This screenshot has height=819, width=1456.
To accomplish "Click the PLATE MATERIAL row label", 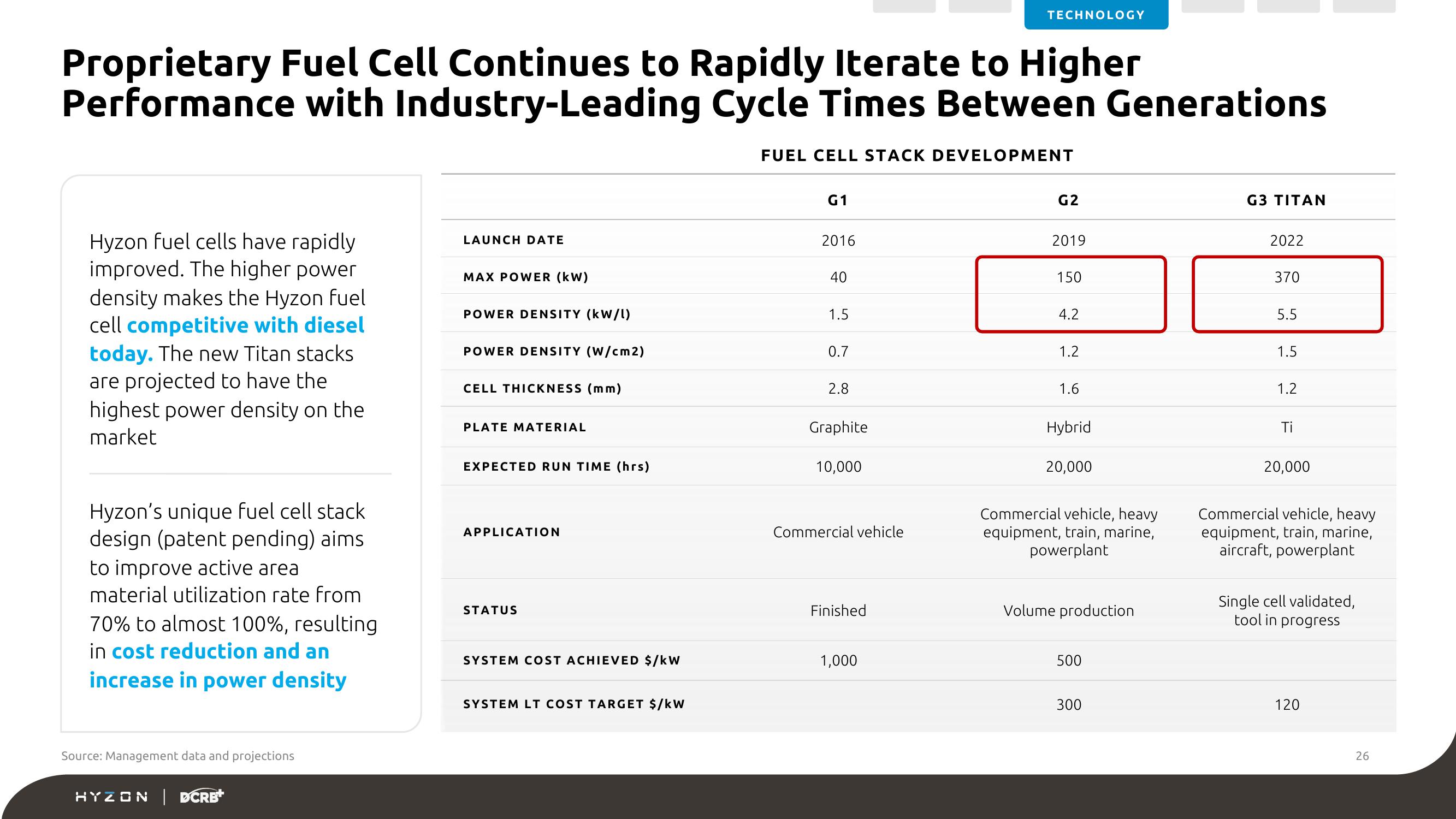I will tap(524, 428).
